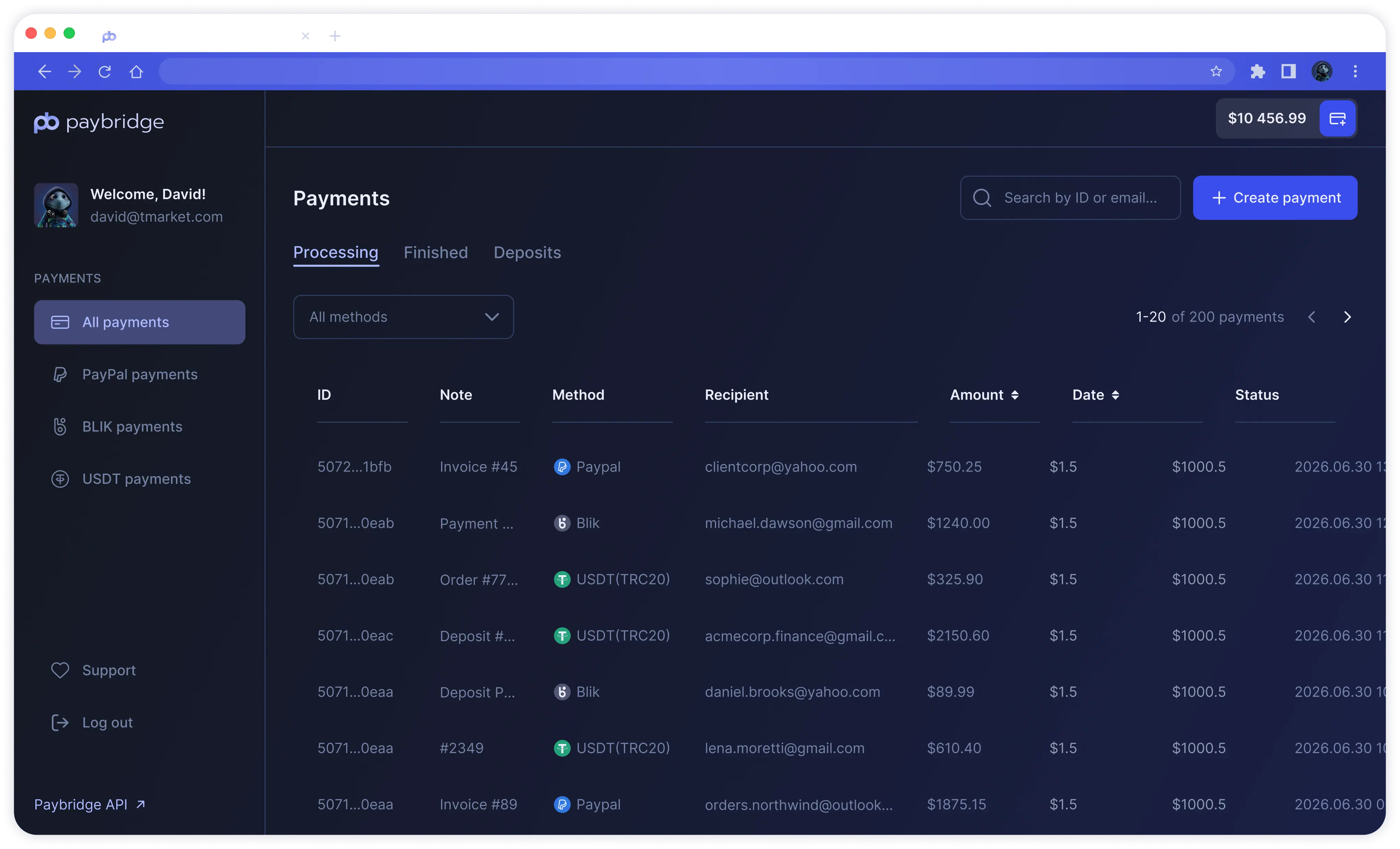The image size is (1400, 849).
Task: Click the browser address bar
Action: pos(697,71)
